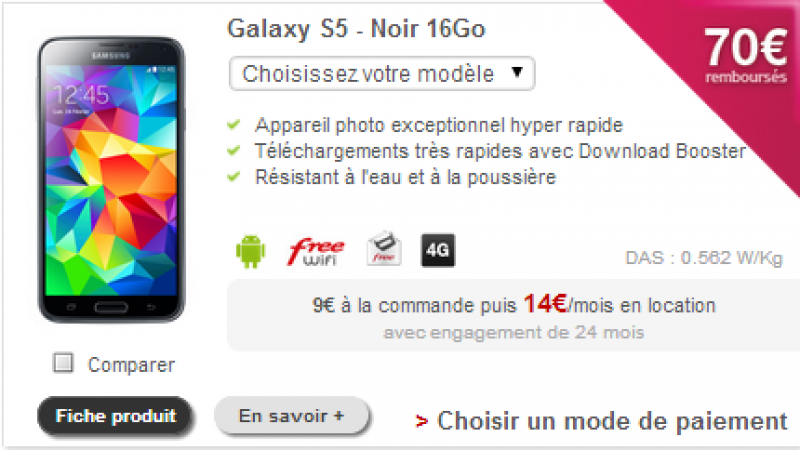Click the 14€/mois rental price box
800x450 pixels.
[513, 315]
